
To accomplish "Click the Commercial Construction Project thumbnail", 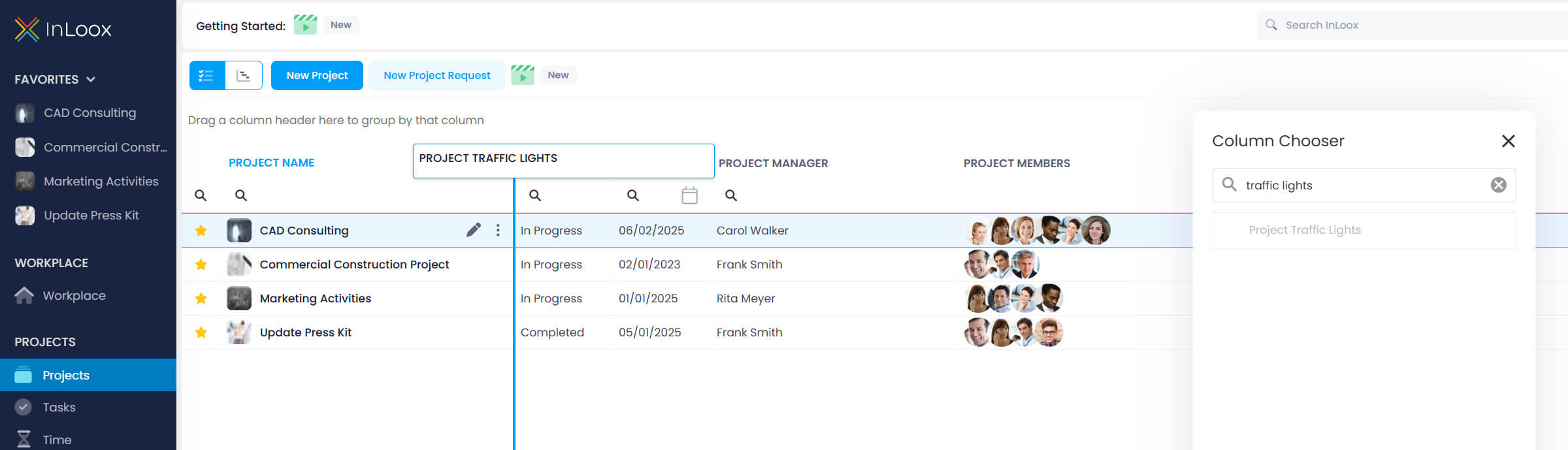I will click(x=239, y=265).
